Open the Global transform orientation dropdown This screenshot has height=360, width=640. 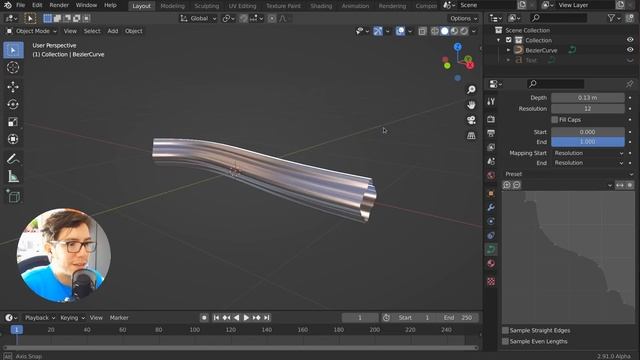coord(198,18)
